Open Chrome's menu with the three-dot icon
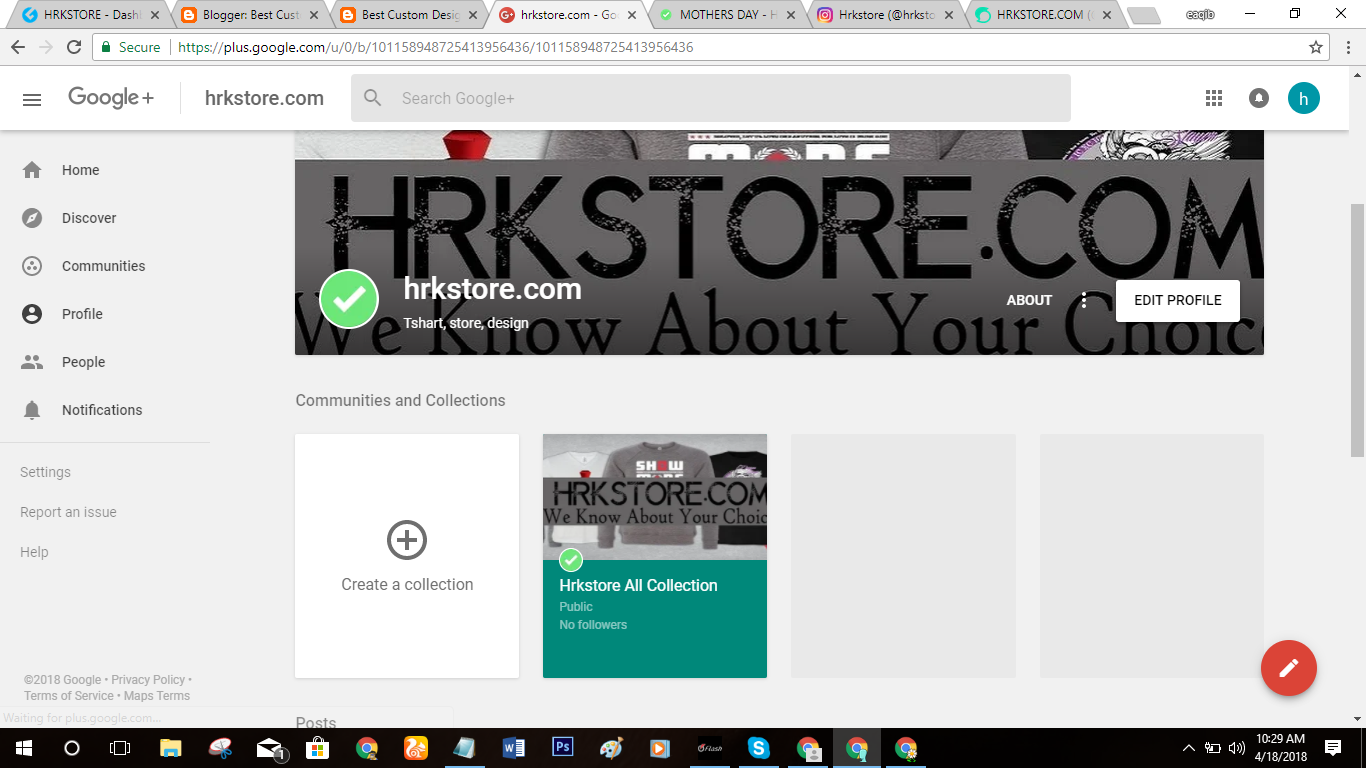 [x=1348, y=46]
